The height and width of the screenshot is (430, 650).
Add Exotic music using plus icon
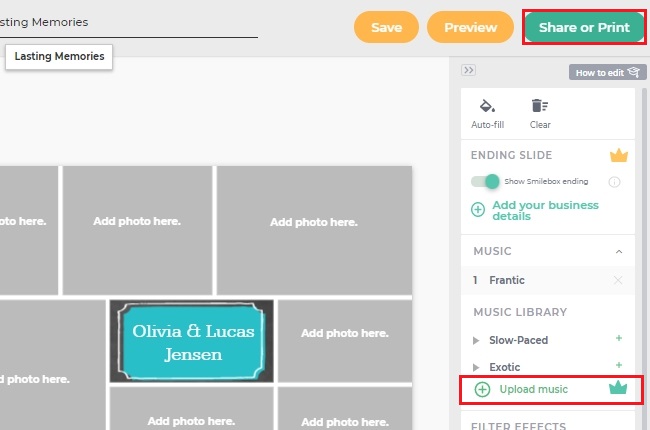pyautogui.click(x=619, y=366)
